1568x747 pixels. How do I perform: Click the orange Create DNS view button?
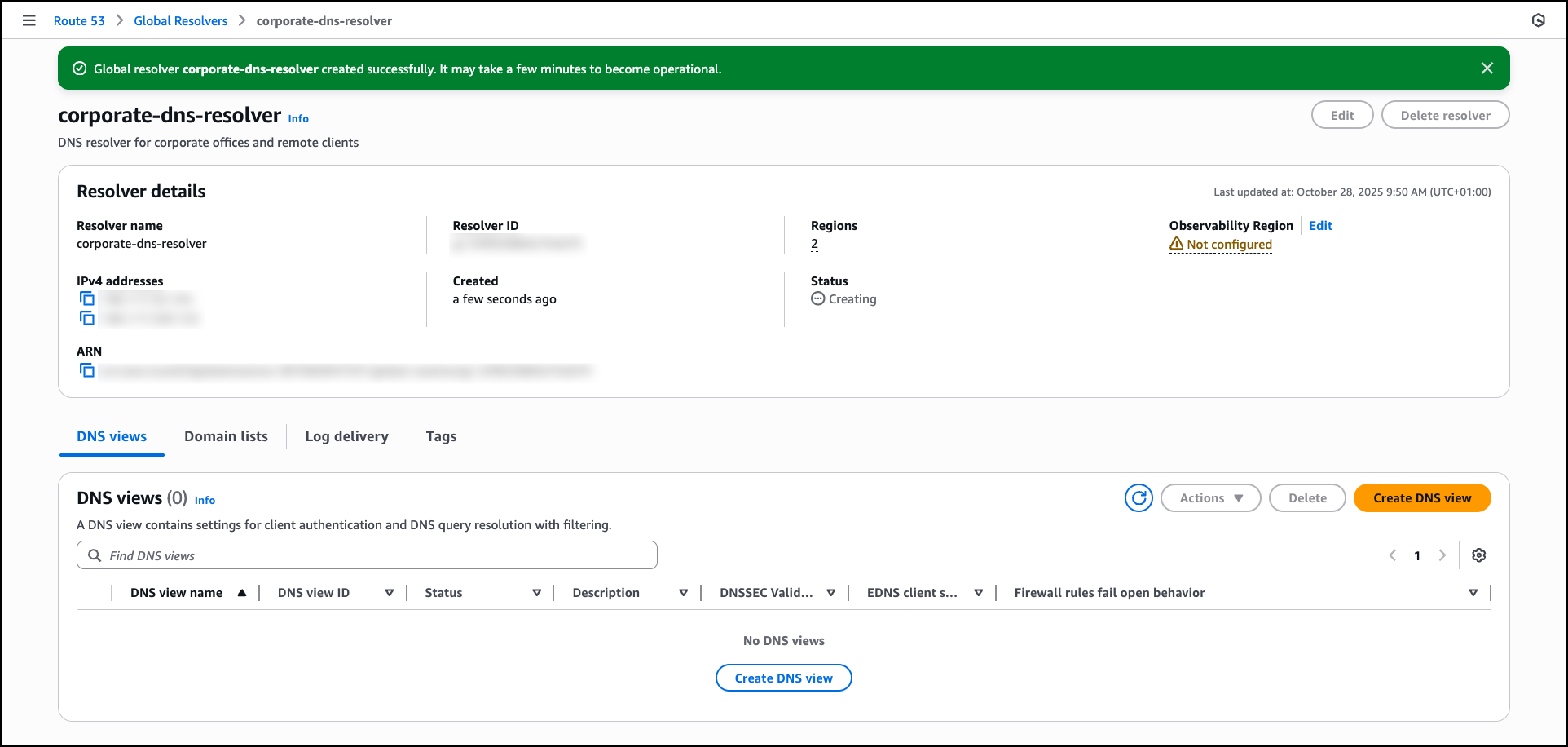(x=1421, y=498)
